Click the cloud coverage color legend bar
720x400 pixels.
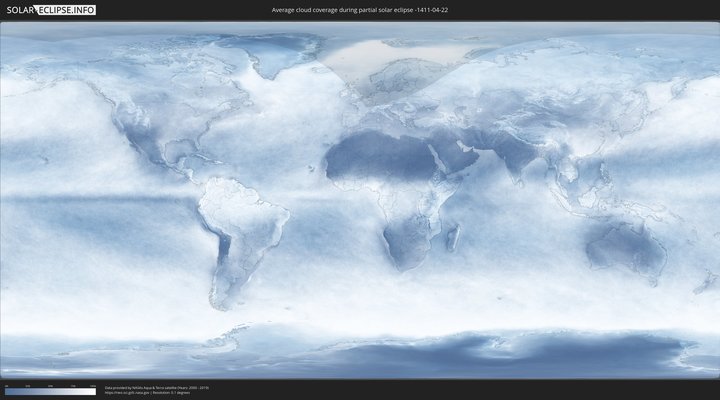pyautogui.click(x=50, y=392)
